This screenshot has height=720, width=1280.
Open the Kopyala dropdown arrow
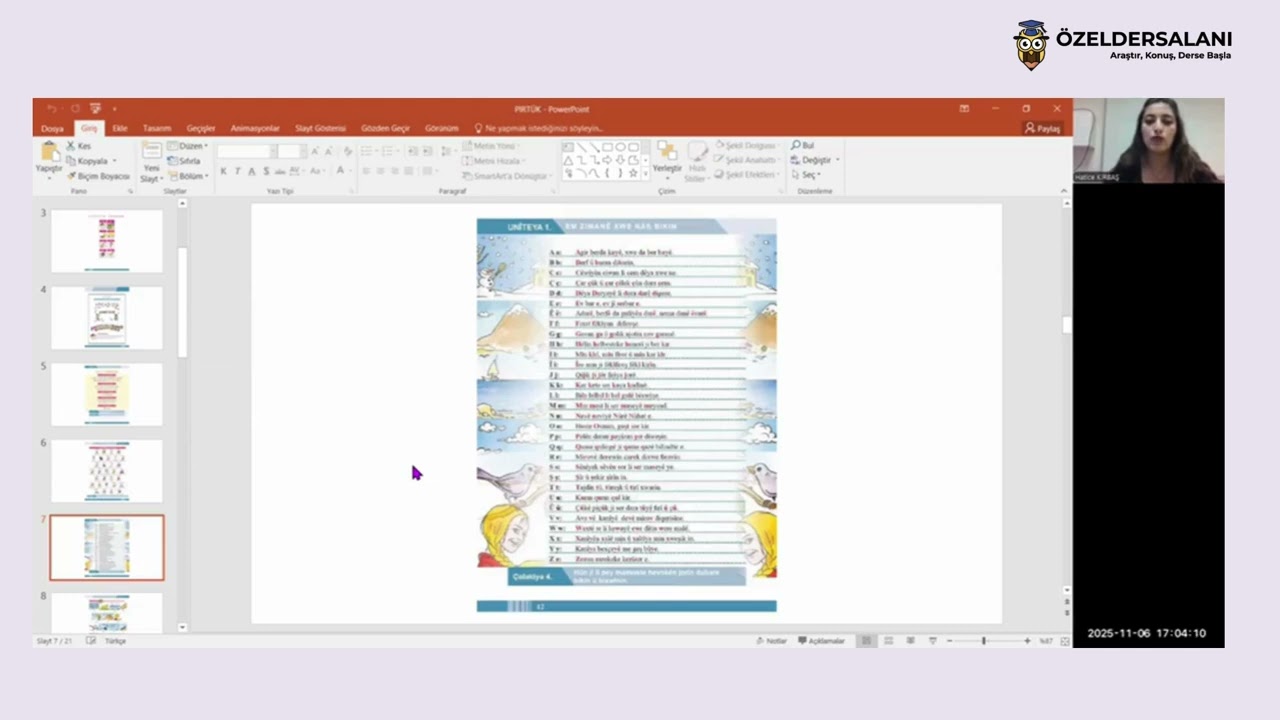[x=114, y=161]
